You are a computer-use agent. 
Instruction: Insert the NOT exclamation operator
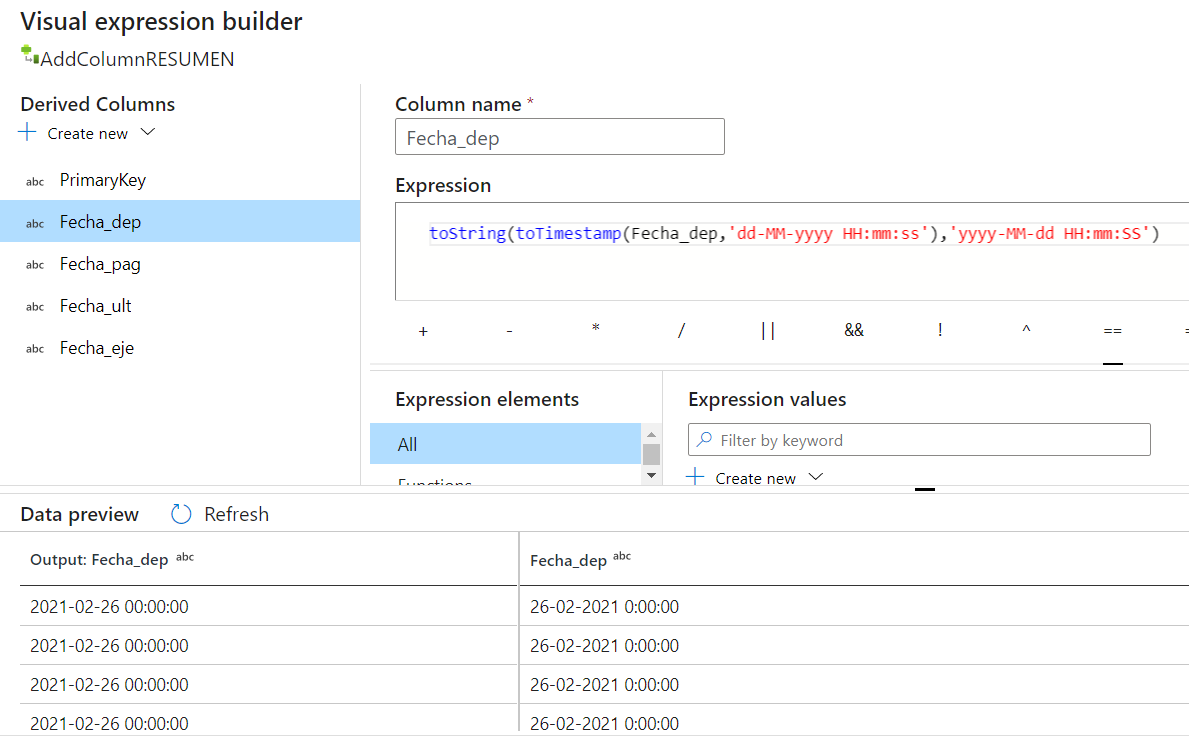(x=940, y=331)
